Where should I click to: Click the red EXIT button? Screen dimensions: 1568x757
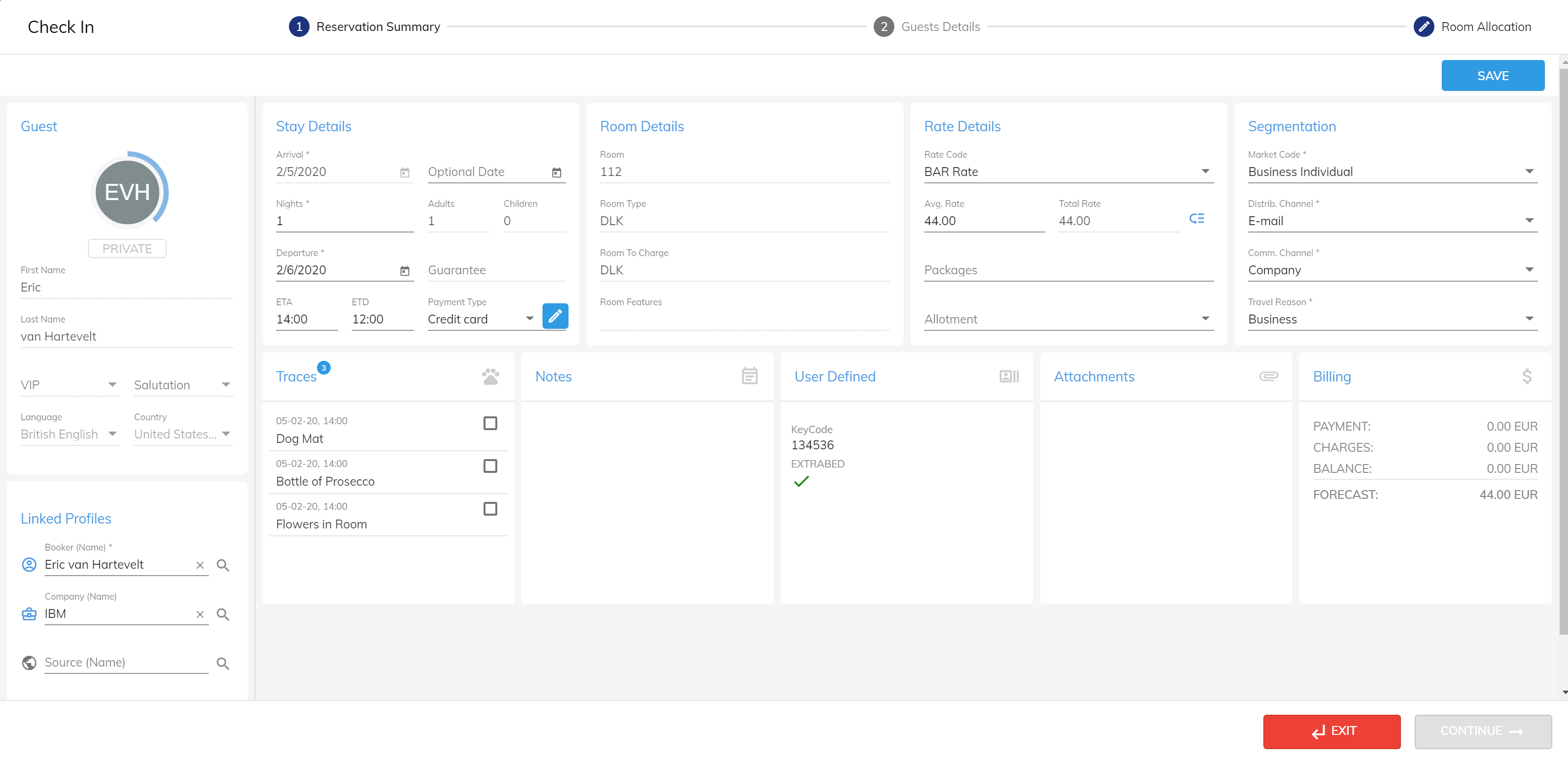click(x=1331, y=731)
